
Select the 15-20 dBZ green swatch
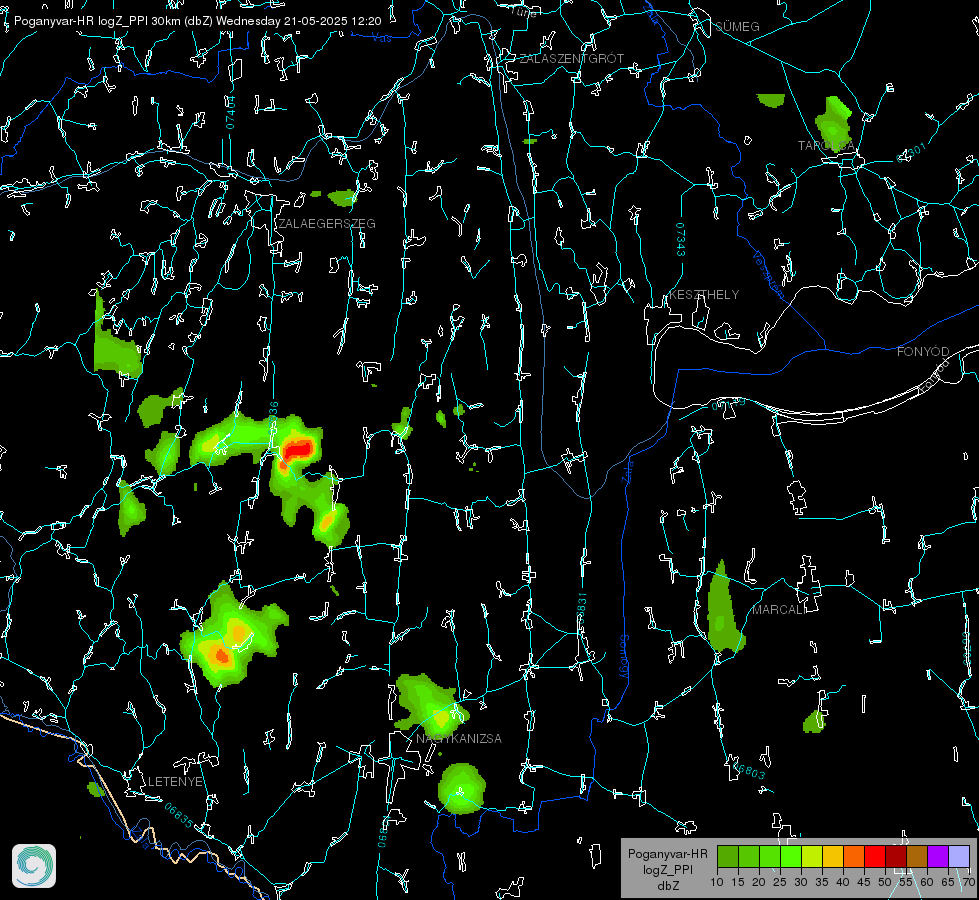[749, 856]
